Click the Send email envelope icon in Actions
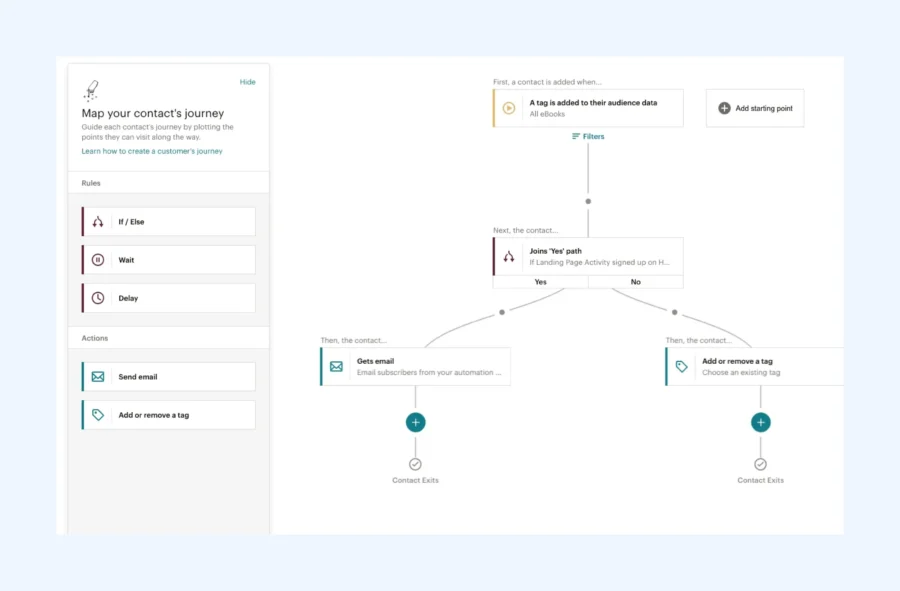The width and height of the screenshot is (900, 591). coord(98,376)
